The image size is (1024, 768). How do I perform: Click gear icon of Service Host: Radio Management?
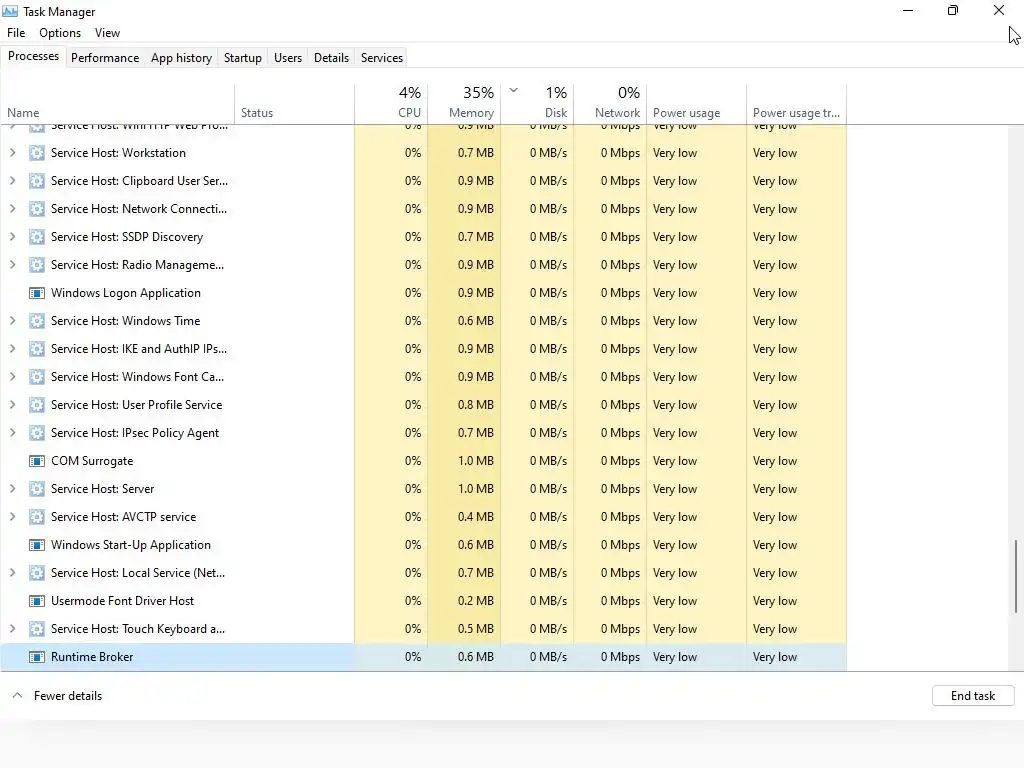37,265
